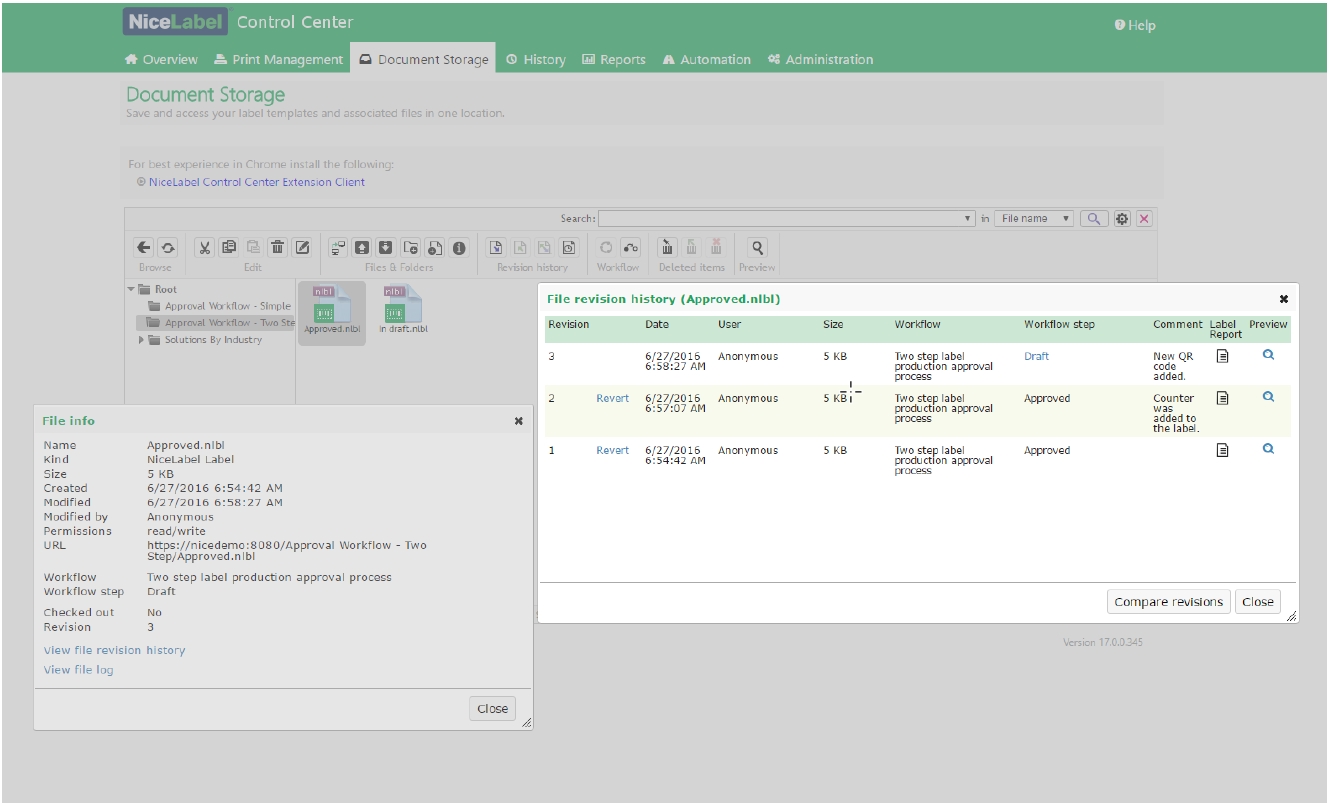
Task: Select the Approved.nlbl file thumbnail
Action: click(332, 313)
